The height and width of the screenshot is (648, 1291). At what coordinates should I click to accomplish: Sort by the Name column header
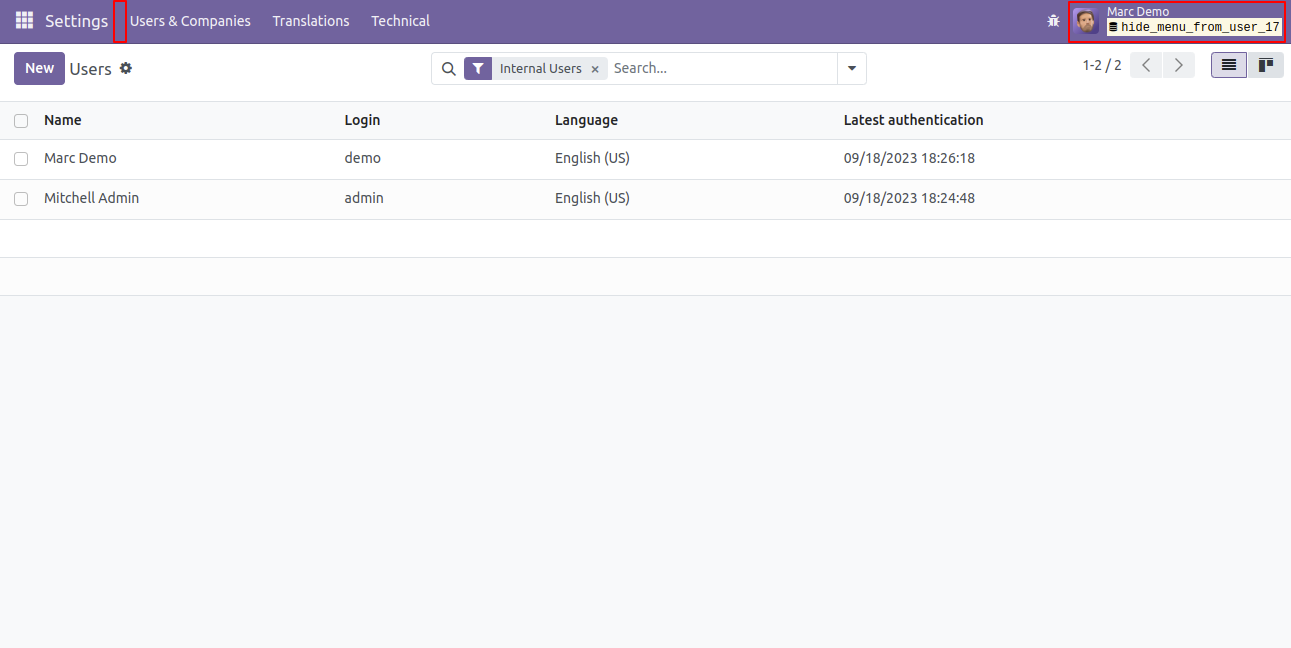[63, 120]
